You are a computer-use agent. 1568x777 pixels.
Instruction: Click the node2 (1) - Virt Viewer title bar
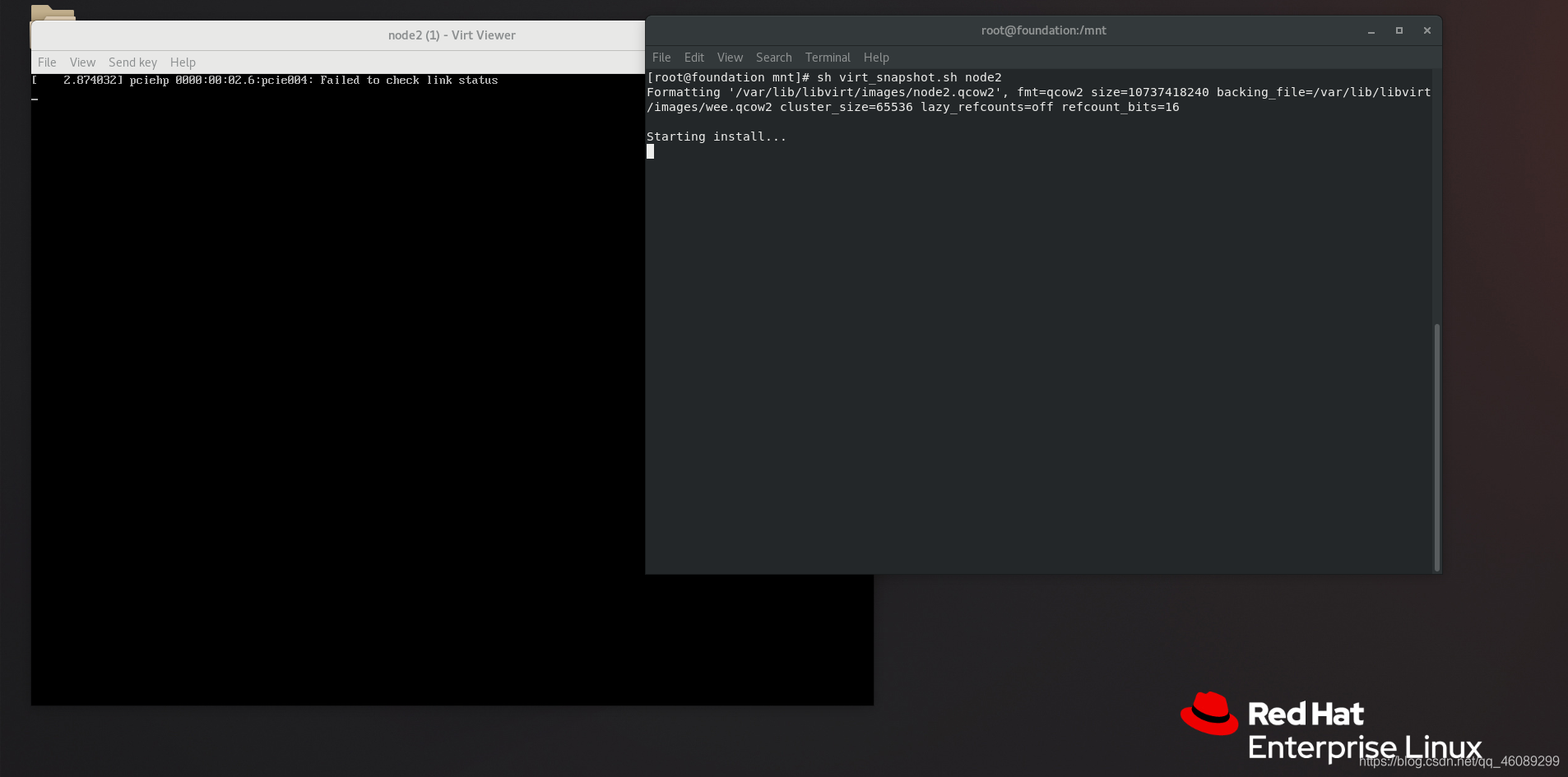click(337, 35)
